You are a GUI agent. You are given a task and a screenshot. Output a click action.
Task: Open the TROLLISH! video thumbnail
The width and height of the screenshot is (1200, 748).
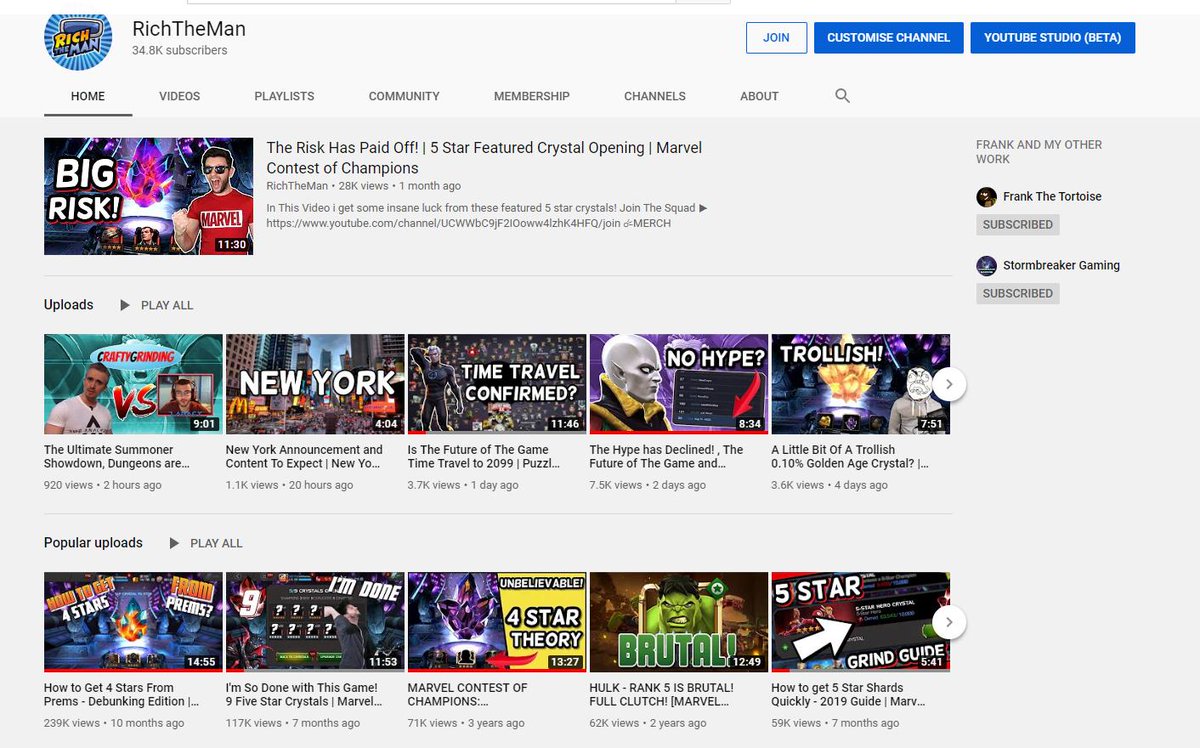[x=860, y=384]
